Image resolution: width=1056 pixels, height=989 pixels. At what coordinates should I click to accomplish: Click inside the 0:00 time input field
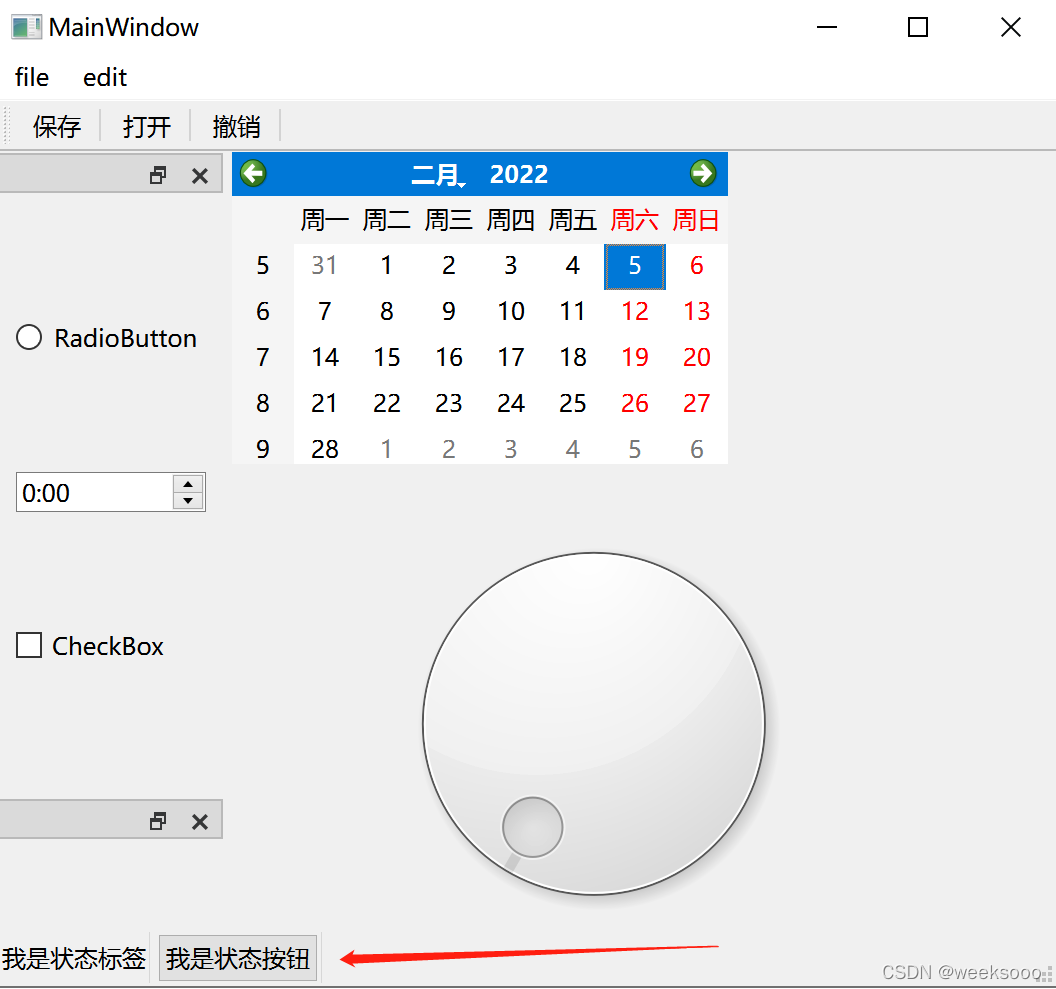(x=90, y=492)
